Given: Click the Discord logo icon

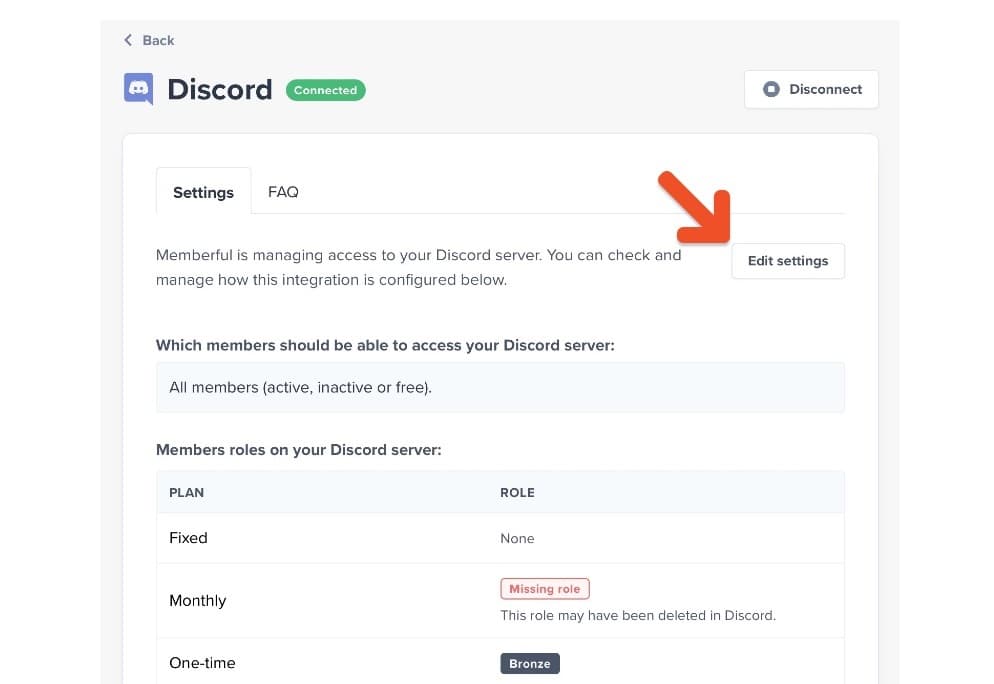Looking at the screenshot, I should (138, 89).
